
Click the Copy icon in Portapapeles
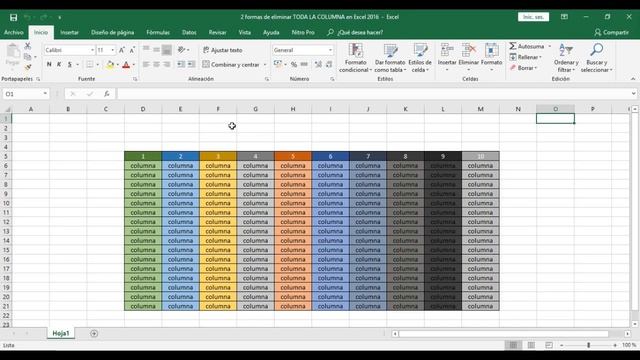coord(28,57)
